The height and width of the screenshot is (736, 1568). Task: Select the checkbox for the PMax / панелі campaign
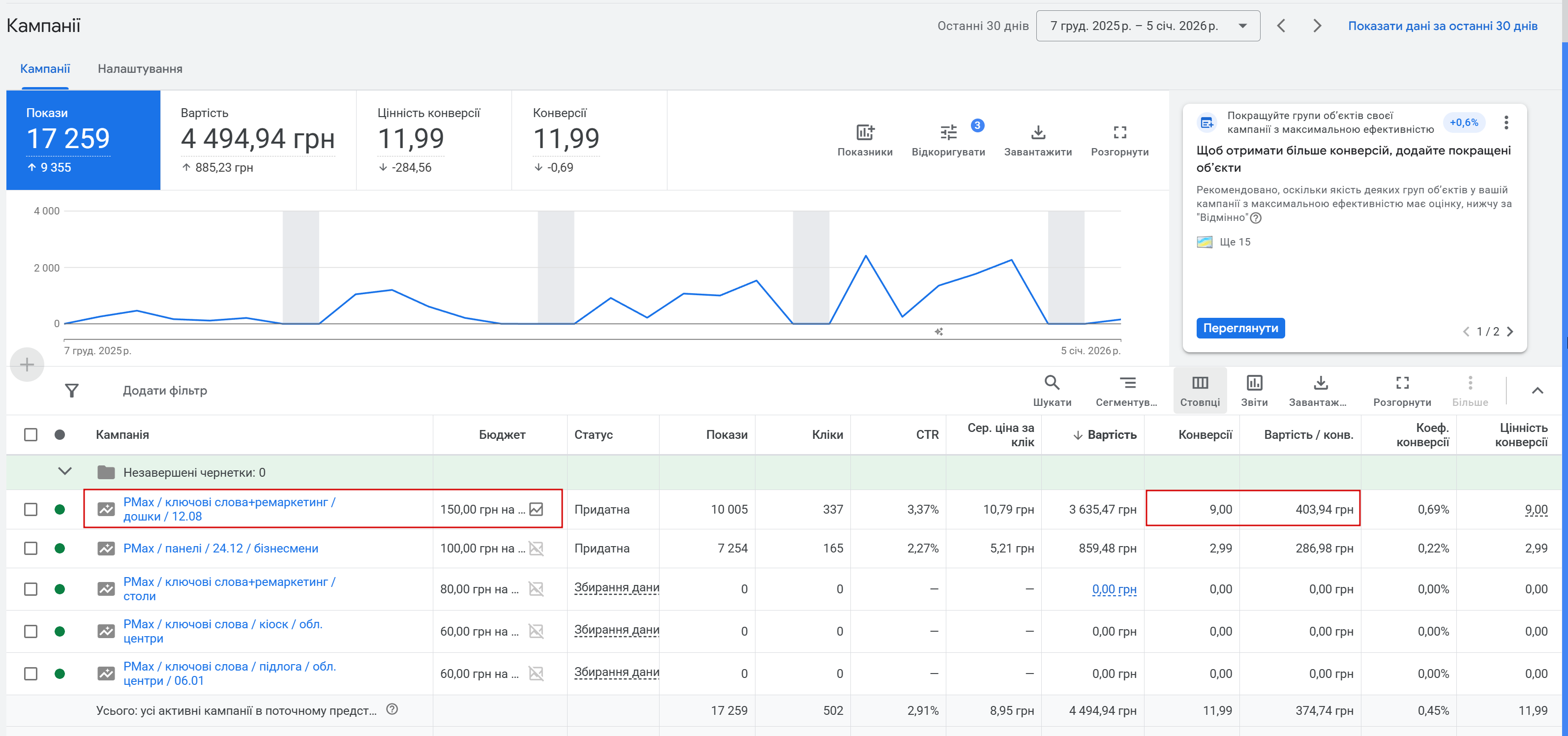coord(30,549)
